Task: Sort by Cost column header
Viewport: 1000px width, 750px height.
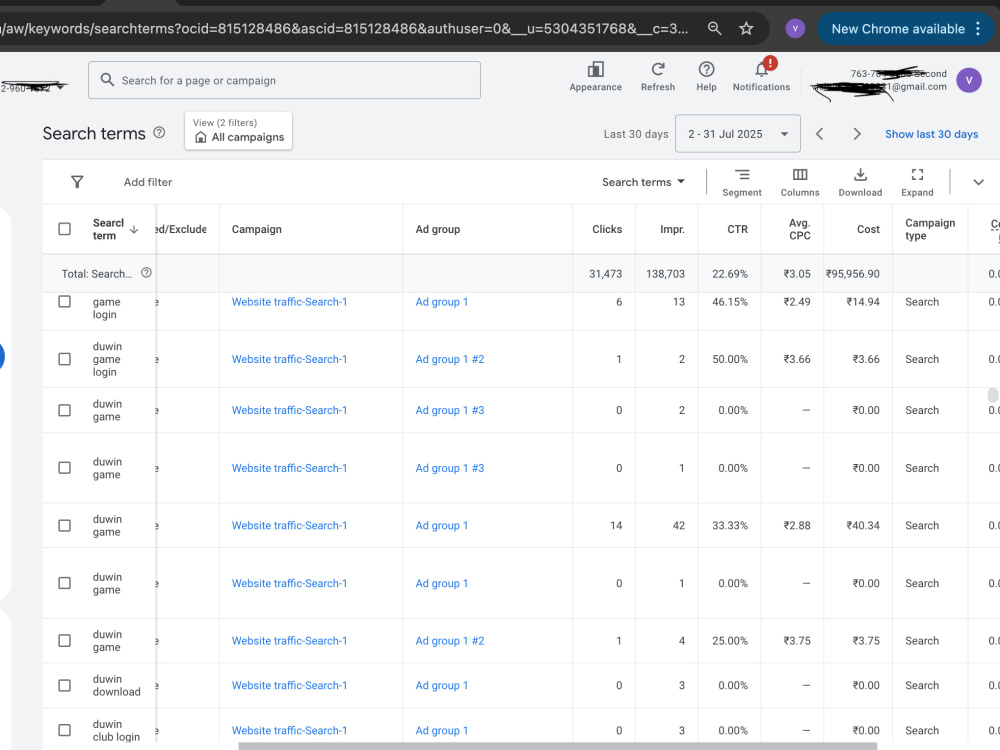Action: [868, 229]
